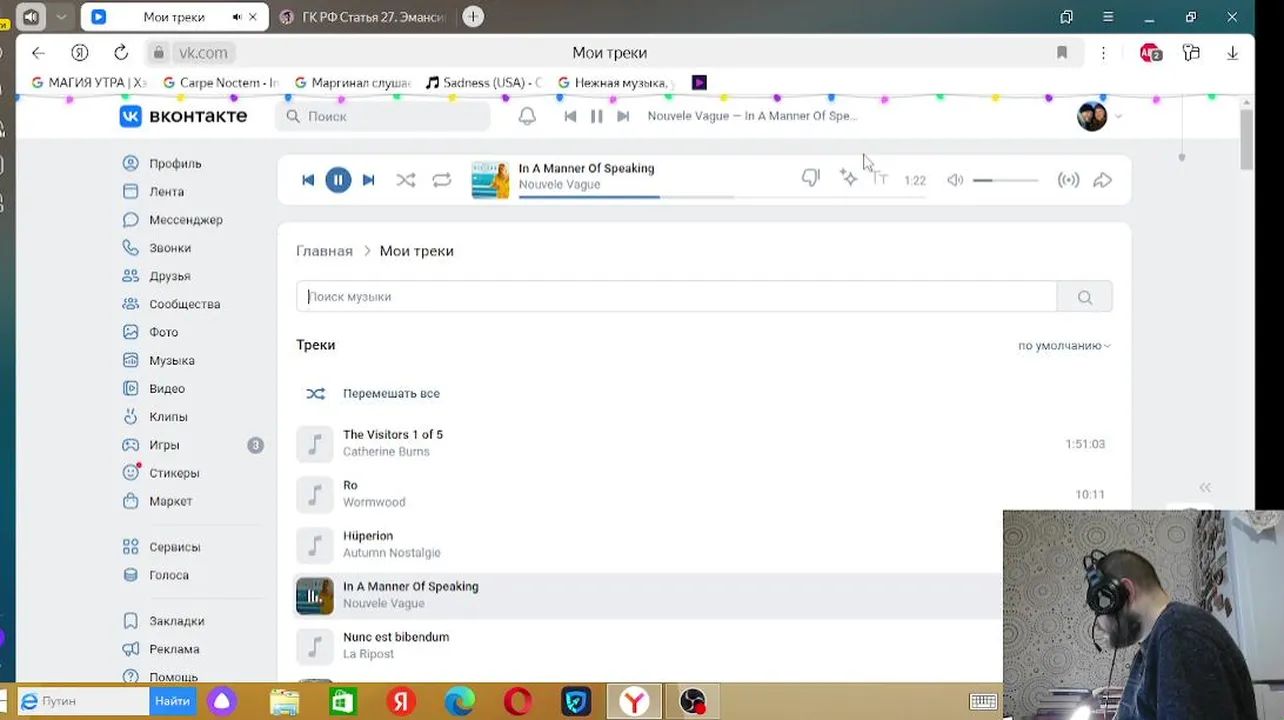Image resolution: width=1284 pixels, height=720 pixels.
Task: Click the Сервисы sidebar icon
Action: (x=130, y=547)
